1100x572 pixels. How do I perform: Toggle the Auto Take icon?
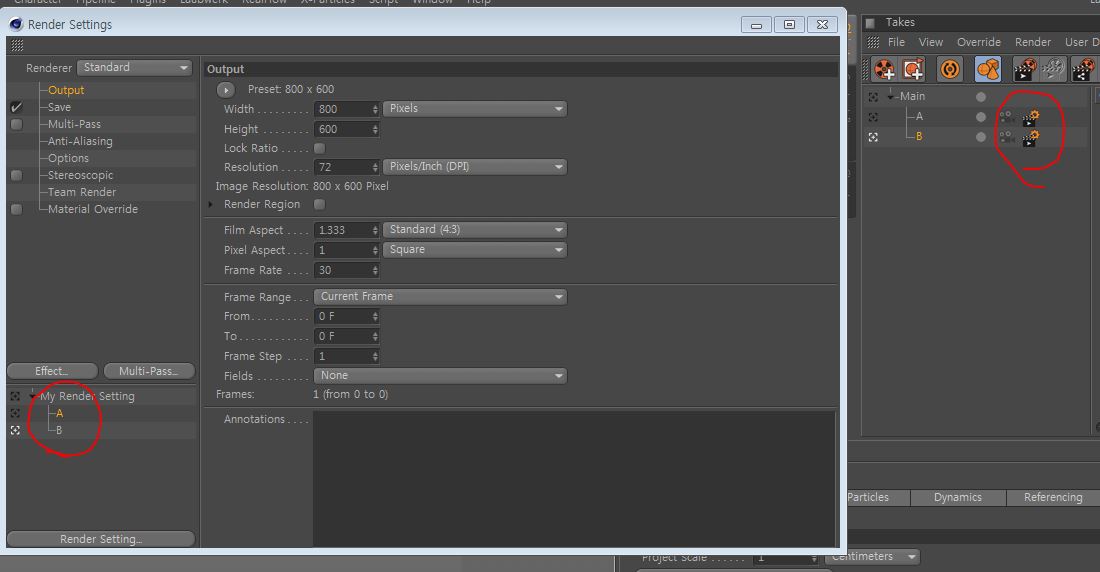point(950,69)
